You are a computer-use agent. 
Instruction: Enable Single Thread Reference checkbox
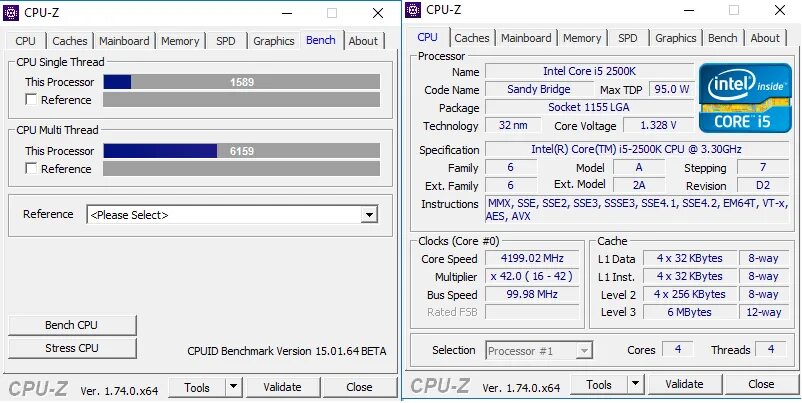(31, 100)
